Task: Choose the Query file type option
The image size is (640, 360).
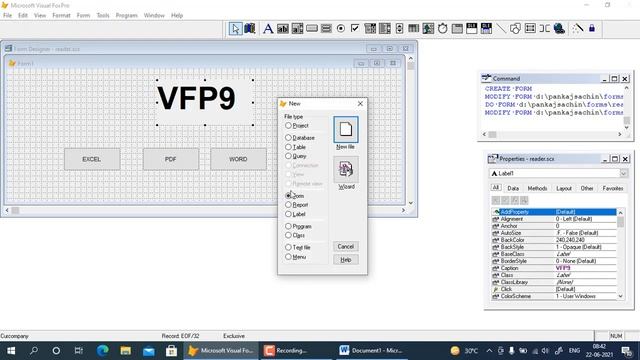Action: coord(296,156)
